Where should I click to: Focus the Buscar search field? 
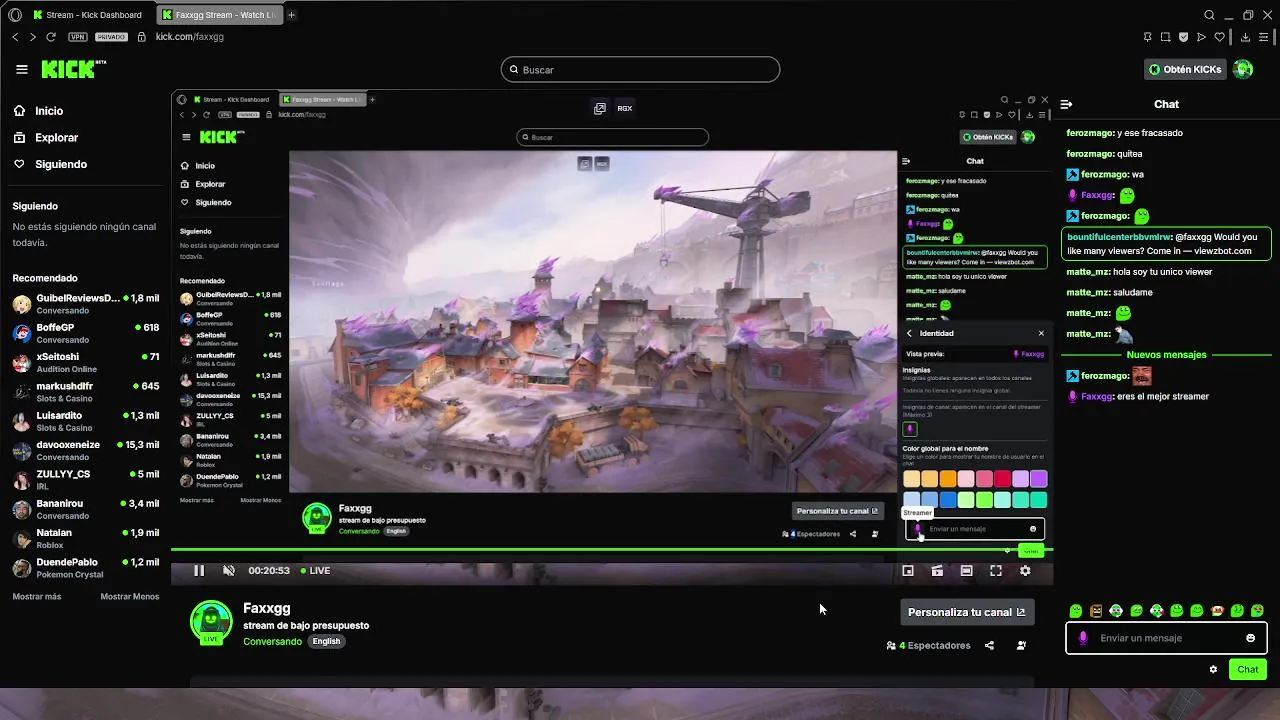[x=640, y=69]
